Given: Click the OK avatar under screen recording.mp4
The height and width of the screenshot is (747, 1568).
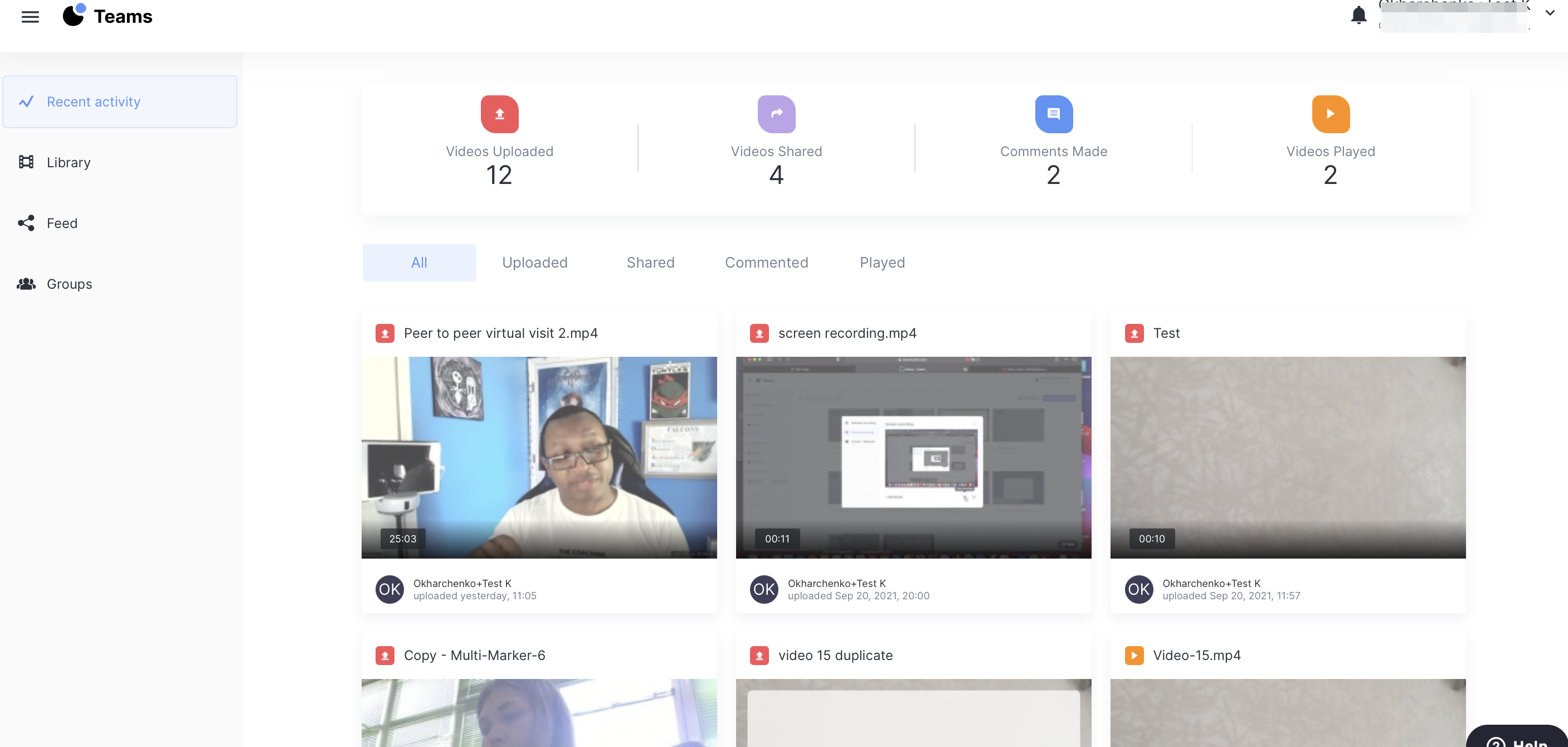Looking at the screenshot, I should 763,589.
